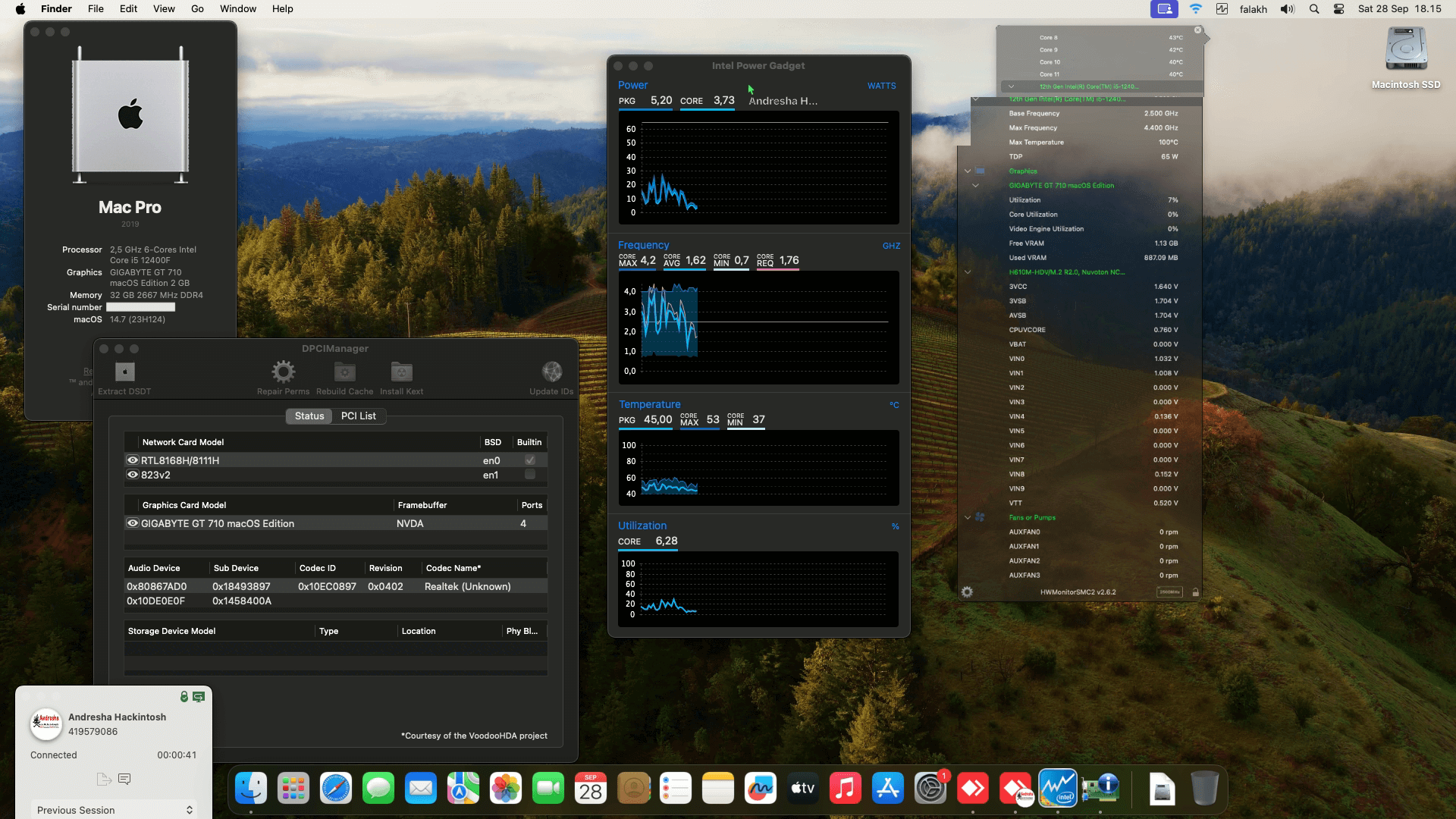This screenshot has width=1456, height=819.
Task: Click the 2600MHz frequency control in HWMonitor
Action: (1168, 592)
